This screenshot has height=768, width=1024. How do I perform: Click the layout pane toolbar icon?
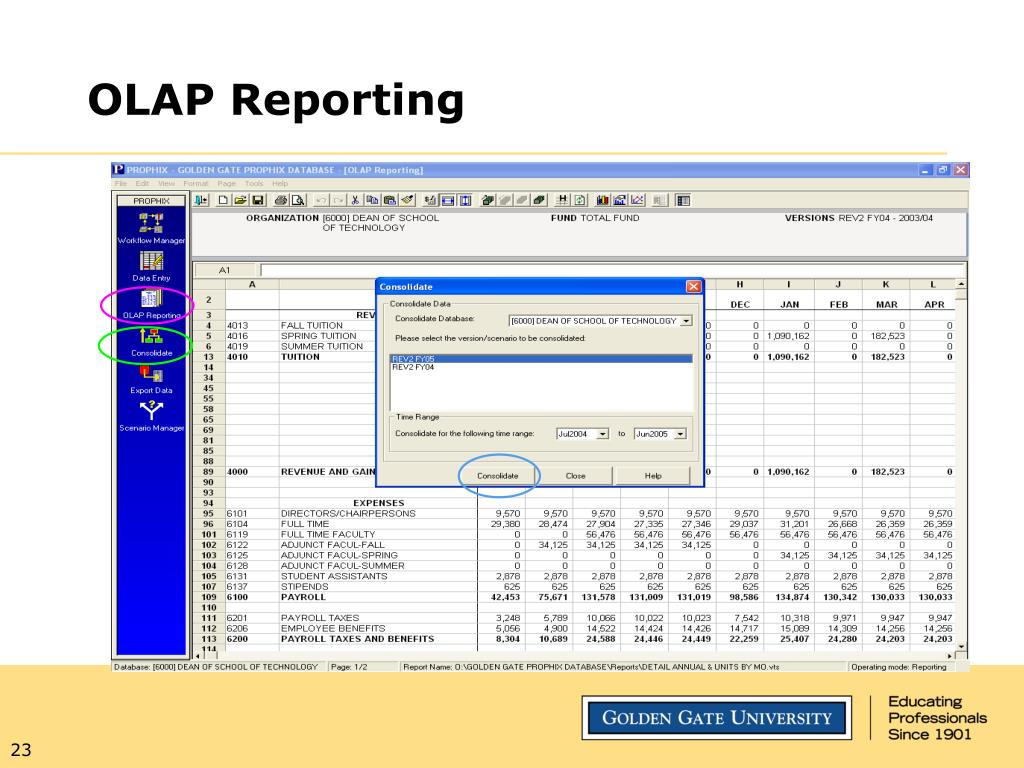coord(683,200)
